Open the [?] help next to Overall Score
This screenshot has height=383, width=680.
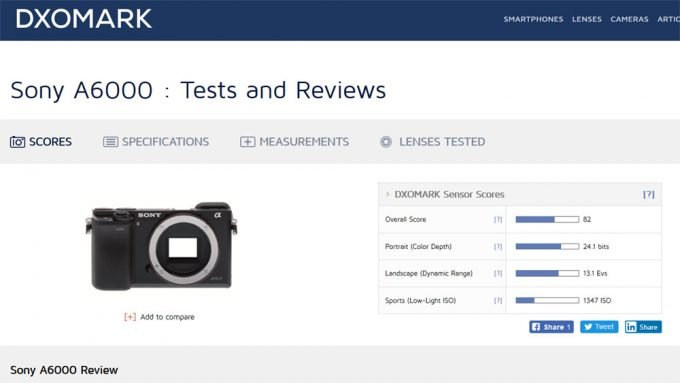tap(498, 219)
